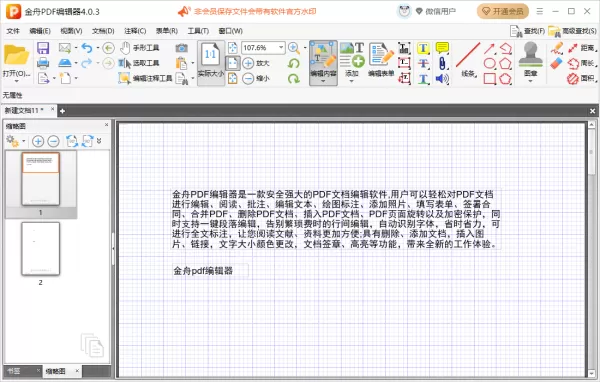Click the blue speaker sound icon

[442, 79]
